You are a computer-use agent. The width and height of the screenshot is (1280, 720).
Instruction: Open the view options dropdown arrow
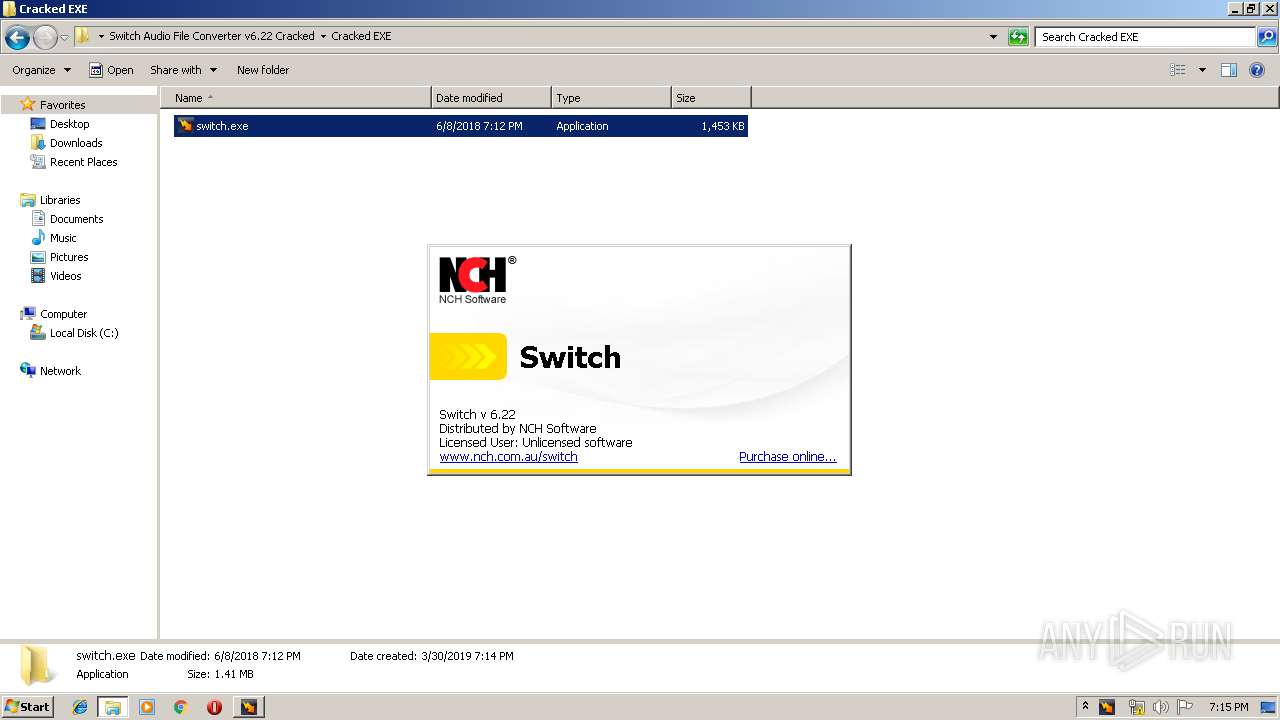point(1202,70)
